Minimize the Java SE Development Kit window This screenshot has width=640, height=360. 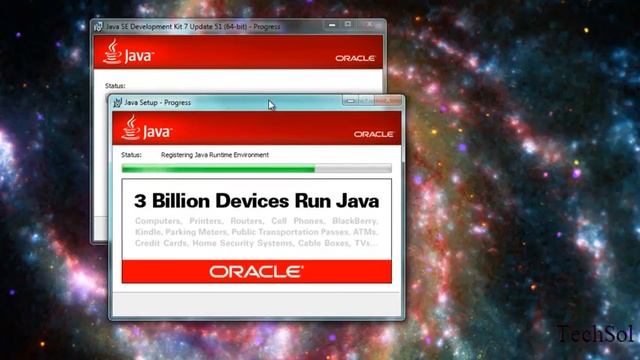332,25
